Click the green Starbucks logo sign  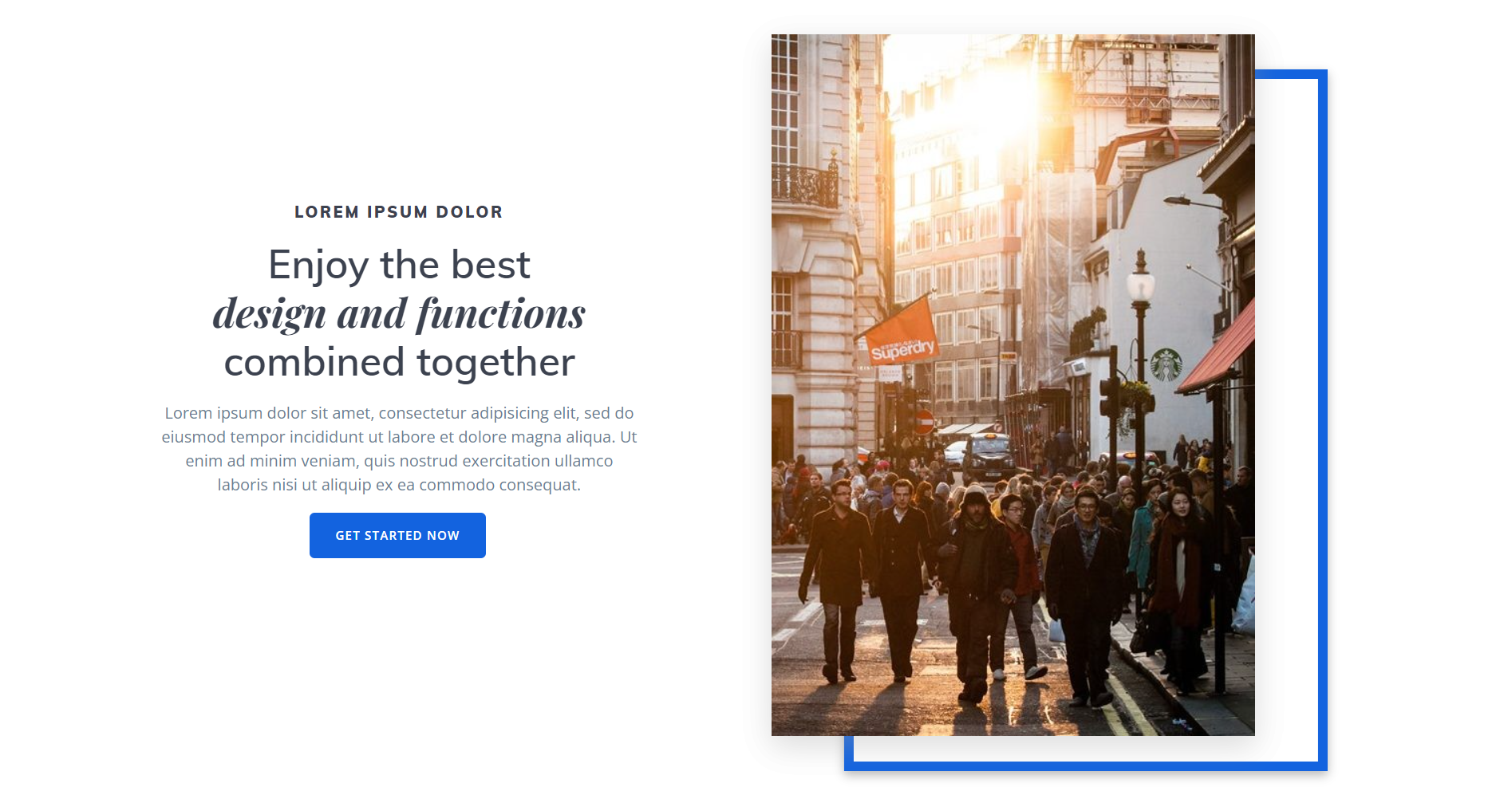pyautogui.click(x=1166, y=364)
